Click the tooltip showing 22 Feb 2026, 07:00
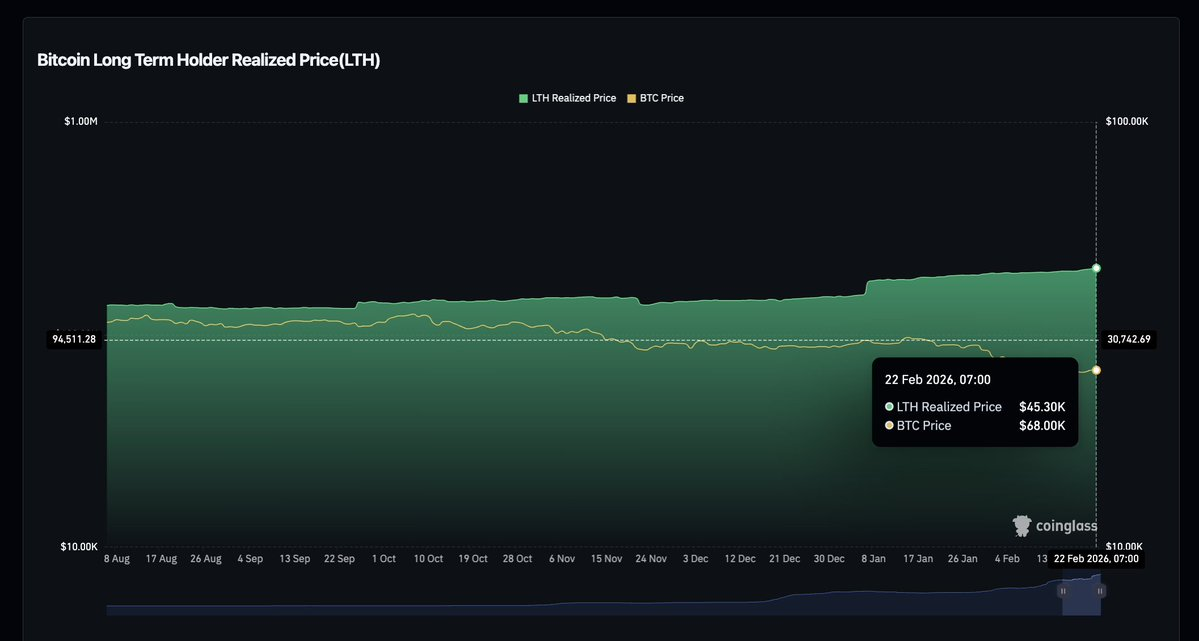 click(x=974, y=402)
